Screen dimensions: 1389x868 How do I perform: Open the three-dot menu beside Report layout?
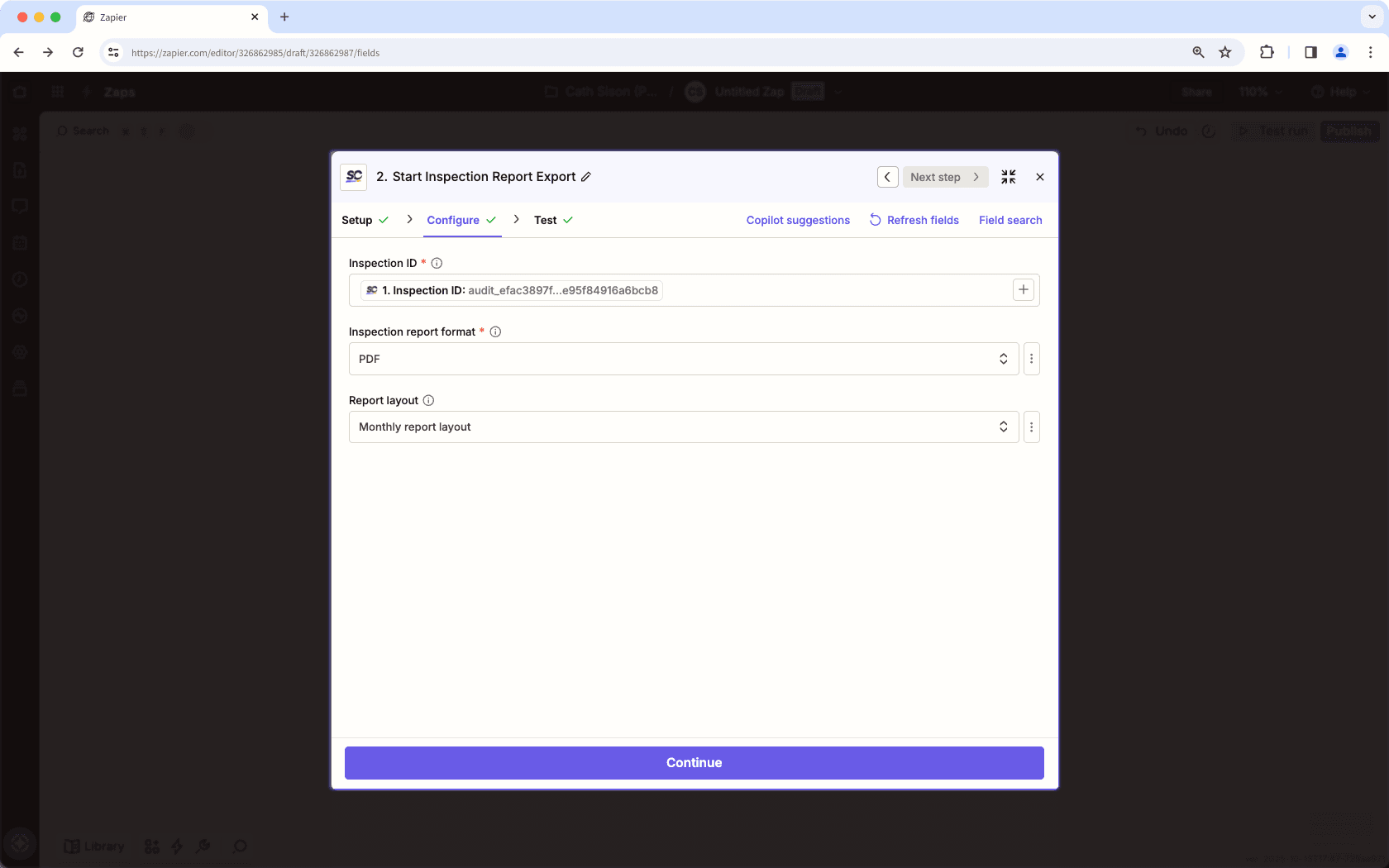tap(1031, 427)
